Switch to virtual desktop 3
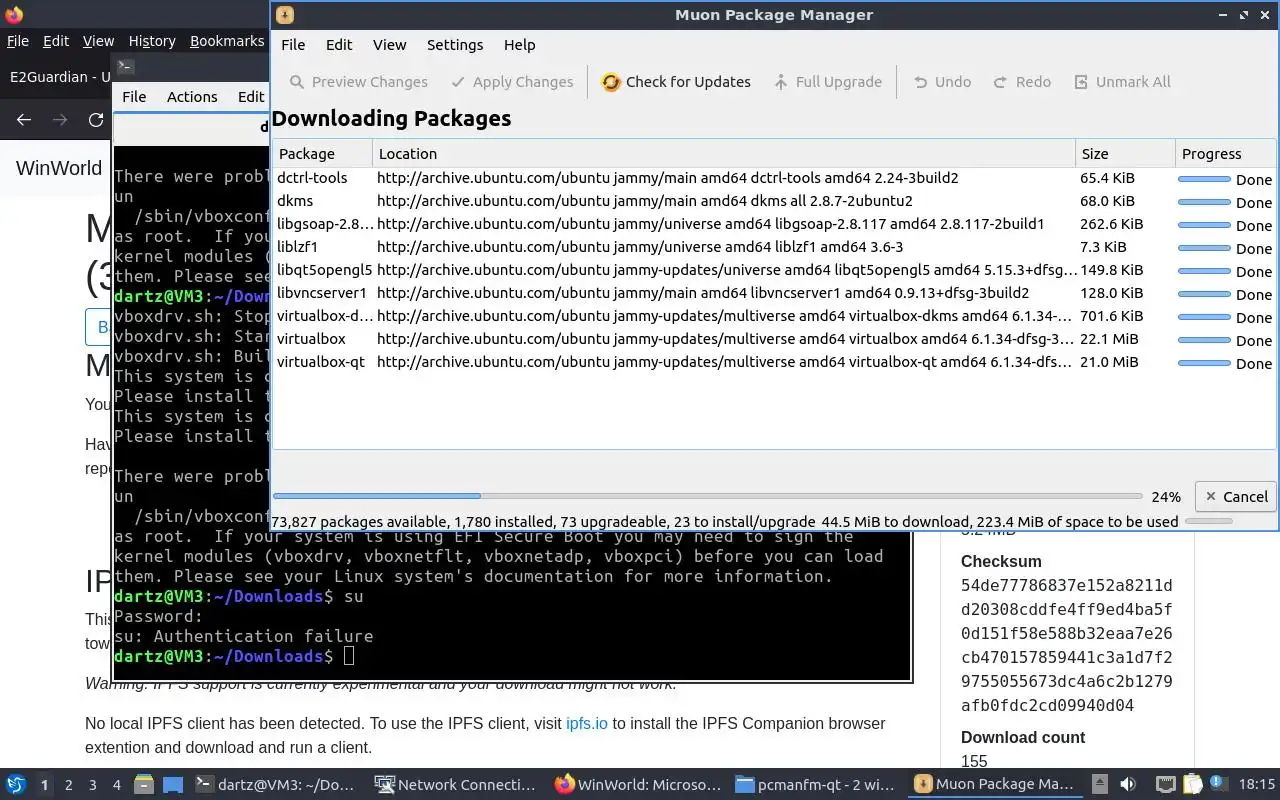The height and width of the screenshot is (800, 1280). click(93, 785)
